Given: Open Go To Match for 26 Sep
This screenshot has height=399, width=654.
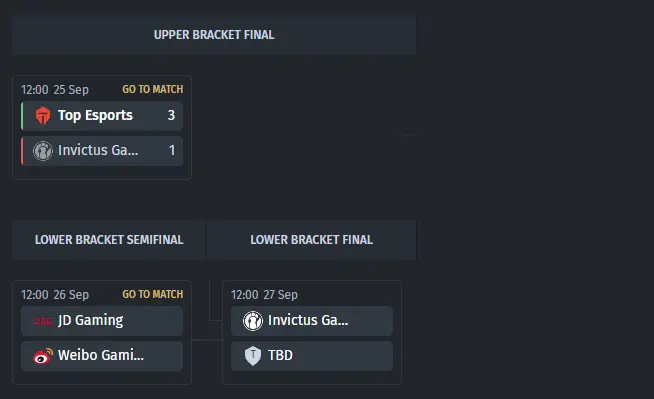Looking at the screenshot, I should coord(153,294).
